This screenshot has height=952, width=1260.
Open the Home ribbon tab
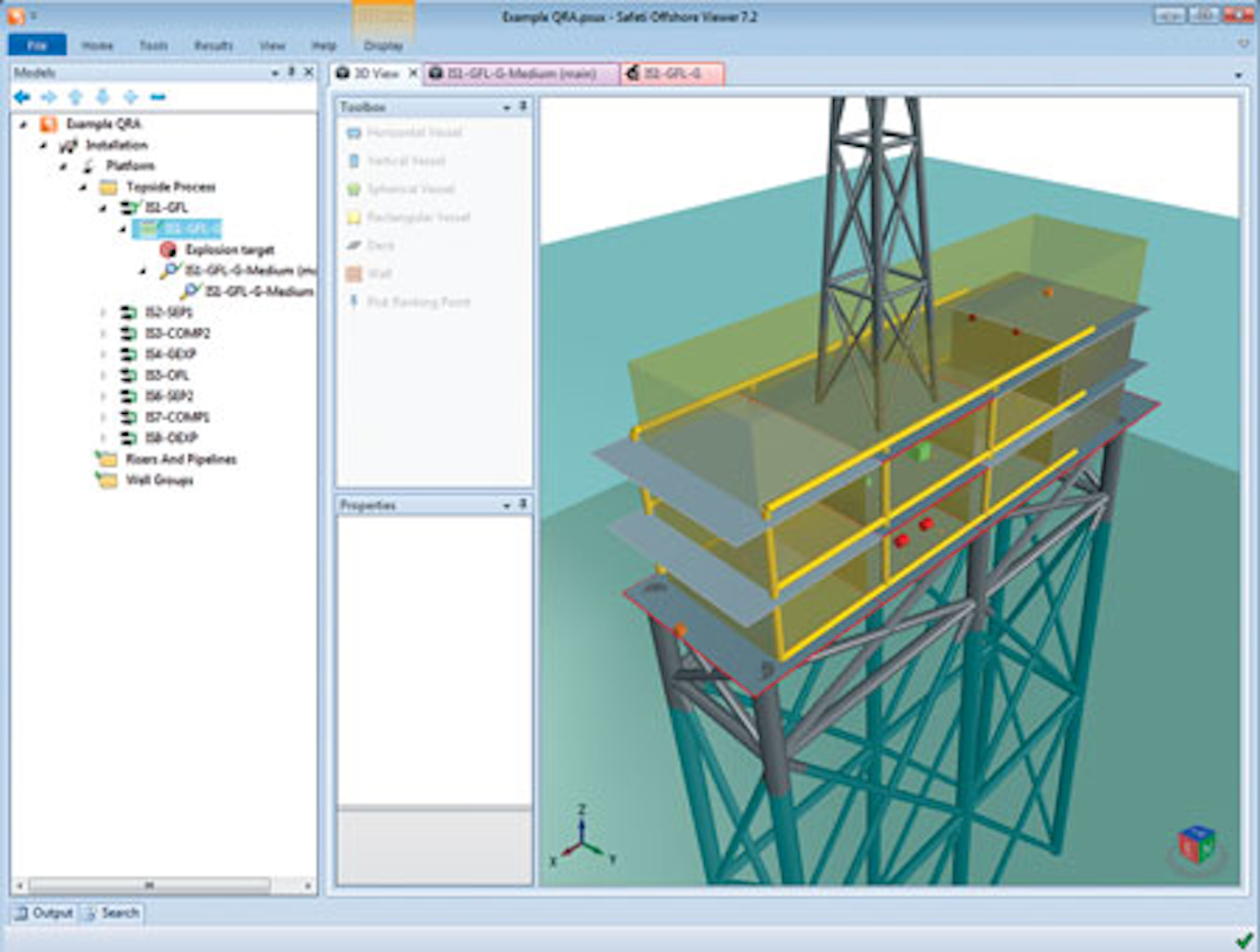tap(97, 45)
